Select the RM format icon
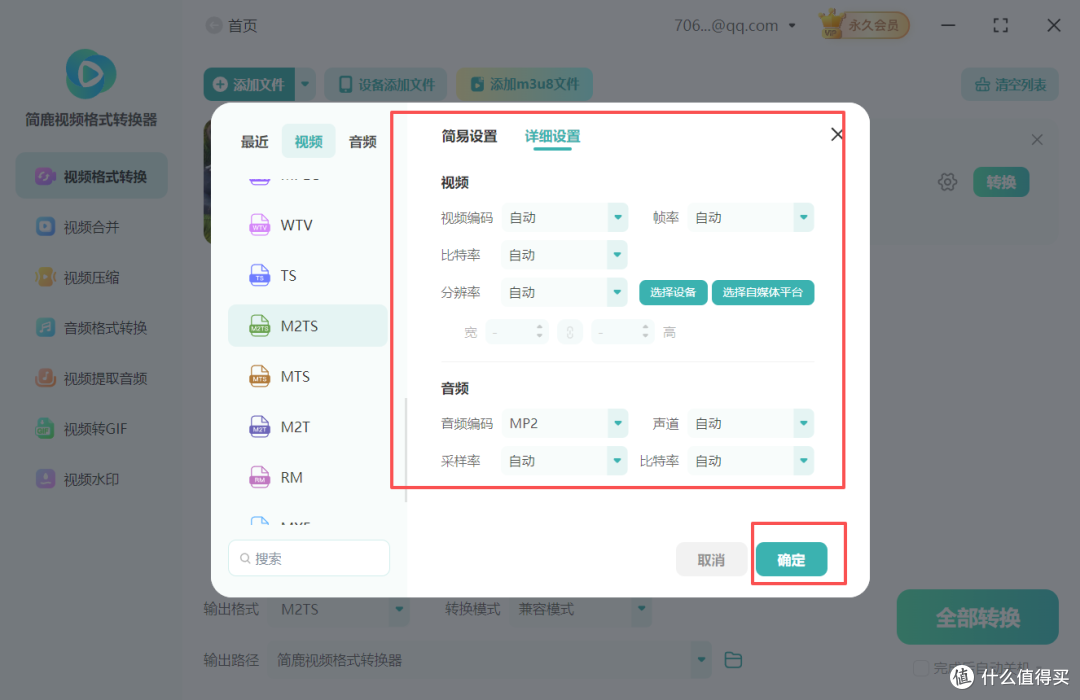The width and height of the screenshot is (1080, 700). [x=260, y=477]
